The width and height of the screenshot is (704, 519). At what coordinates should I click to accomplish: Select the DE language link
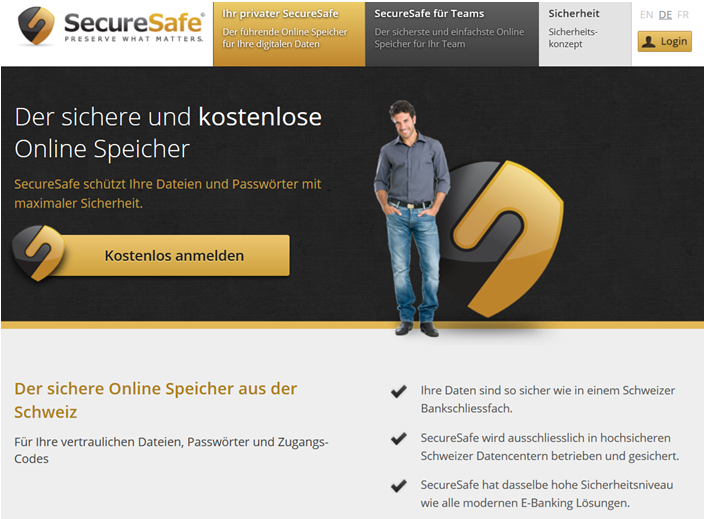tap(665, 15)
